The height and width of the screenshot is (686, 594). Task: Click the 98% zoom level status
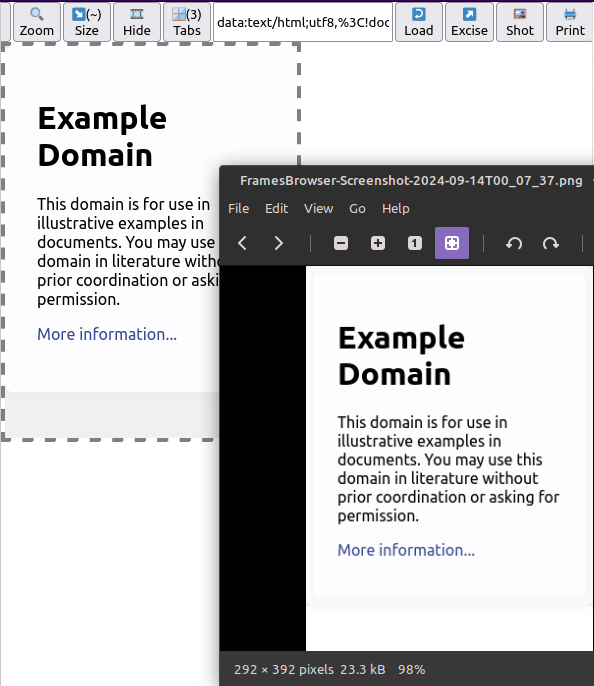(411, 669)
